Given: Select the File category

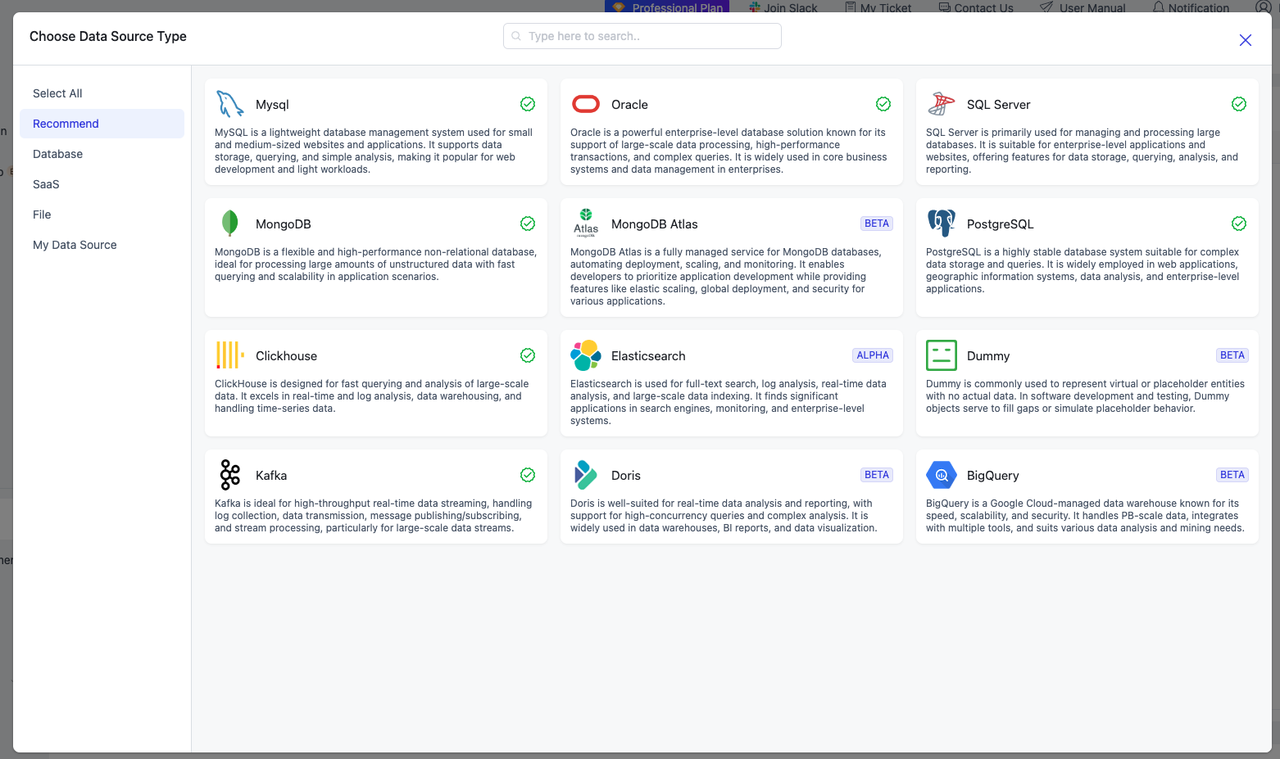Looking at the screenshot, I should click(102, 214).
